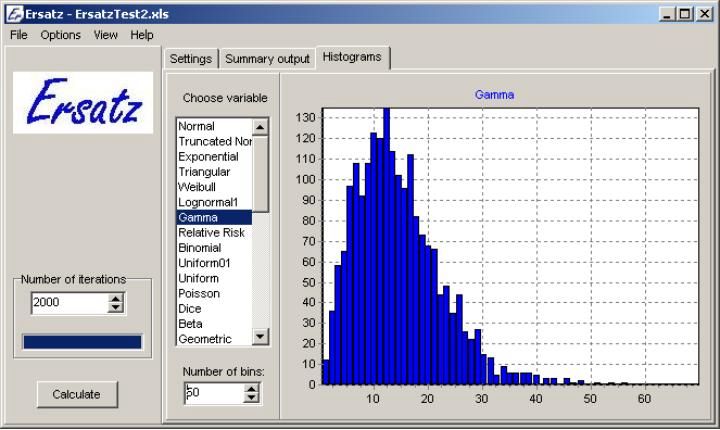
Task: Click the Number of bins input field
Action: [212, 394]
